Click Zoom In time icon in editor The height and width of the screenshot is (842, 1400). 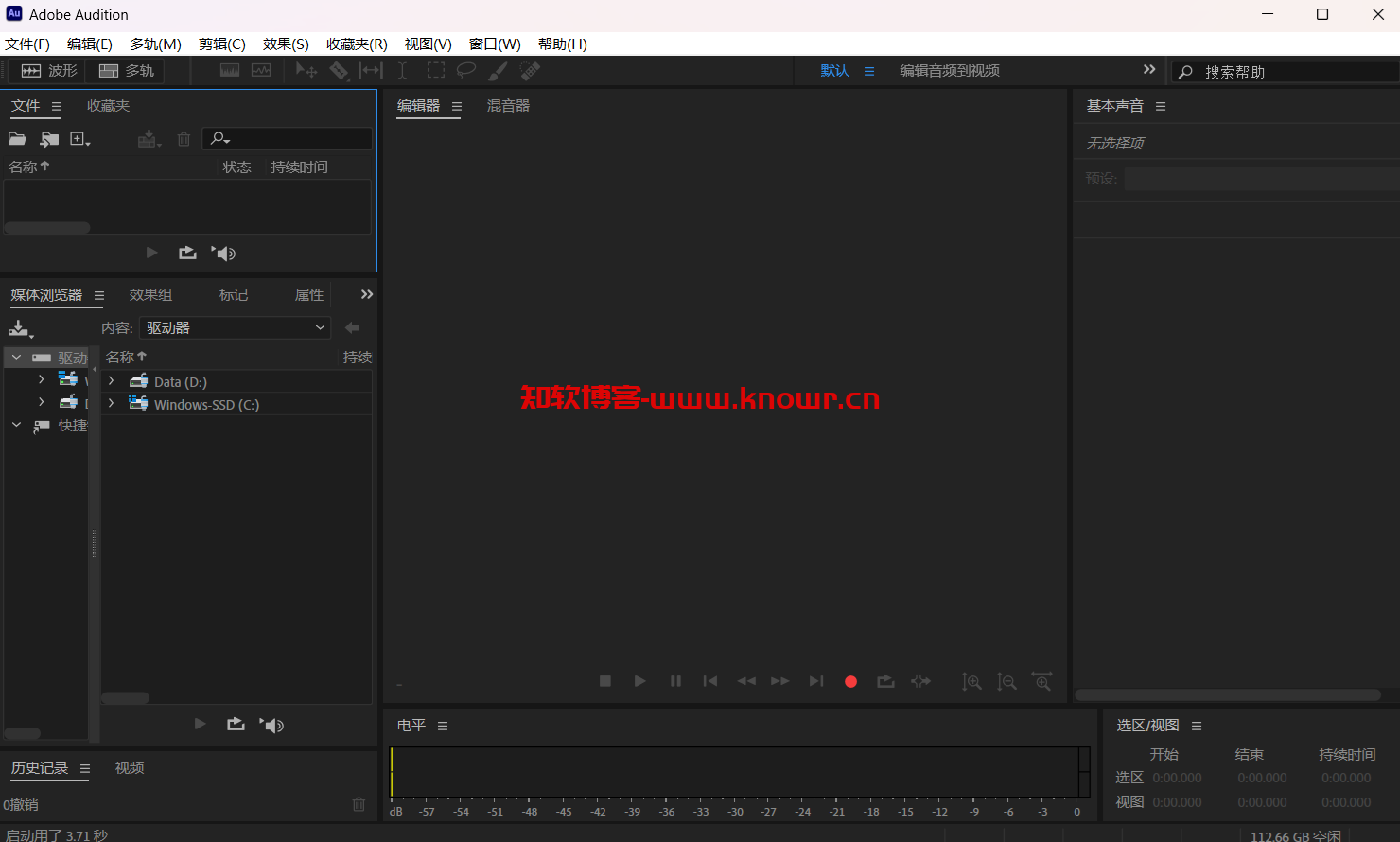point(1041,682)
